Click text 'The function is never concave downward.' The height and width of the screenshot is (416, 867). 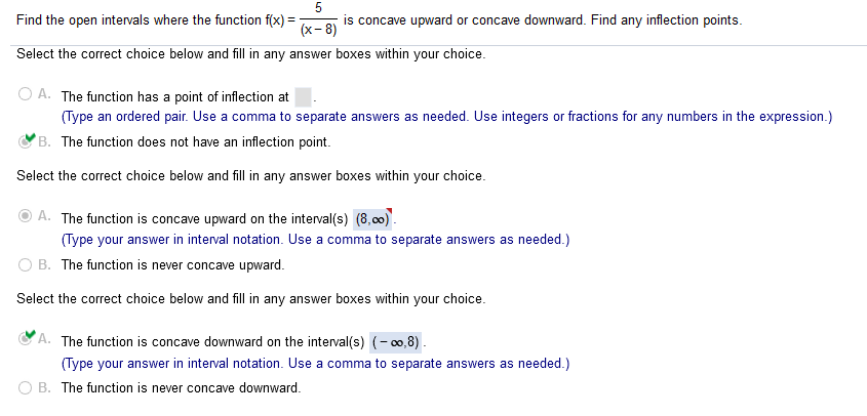[x=181, y=388]
